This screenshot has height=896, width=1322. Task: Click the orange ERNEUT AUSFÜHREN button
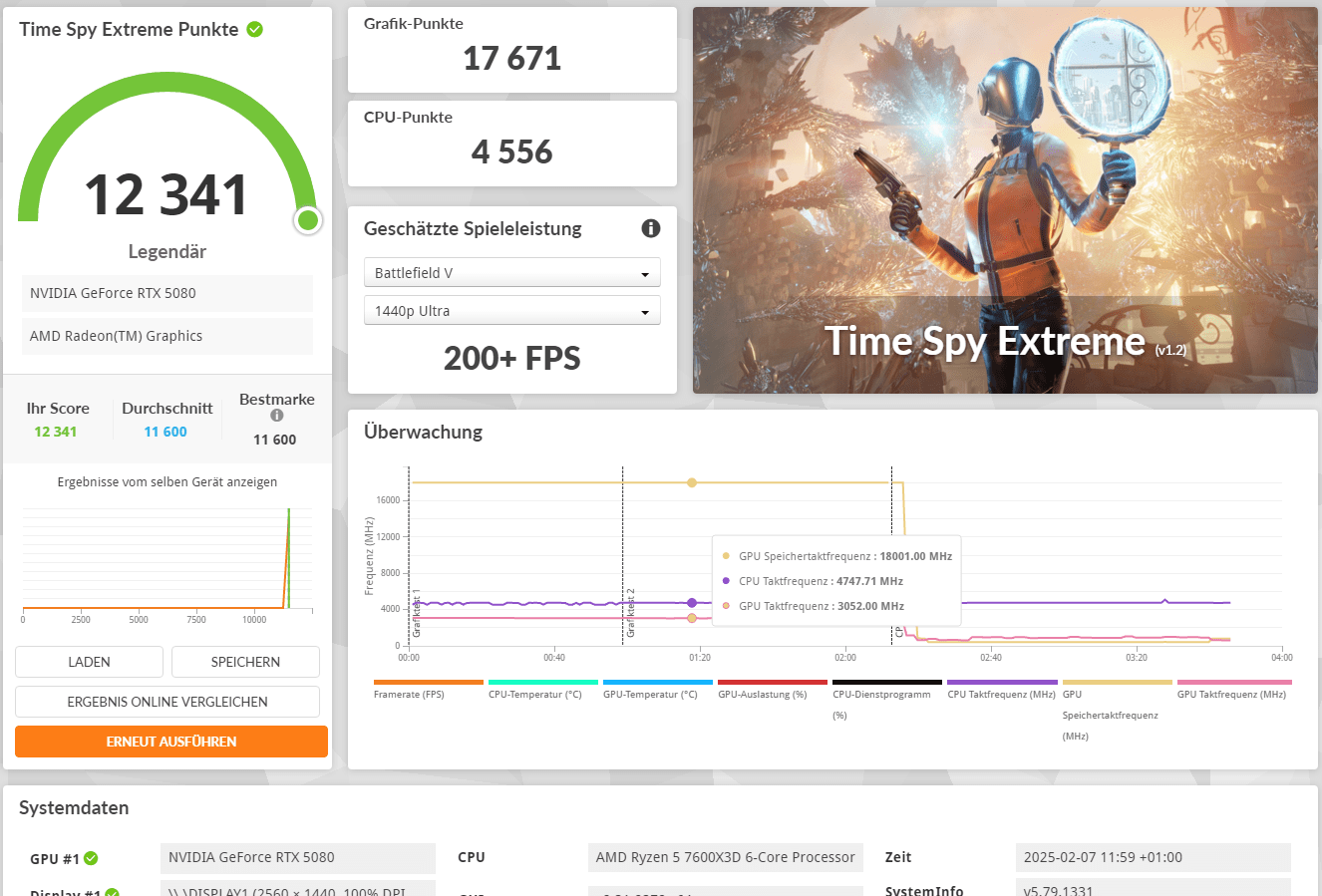tap(171, 742)
